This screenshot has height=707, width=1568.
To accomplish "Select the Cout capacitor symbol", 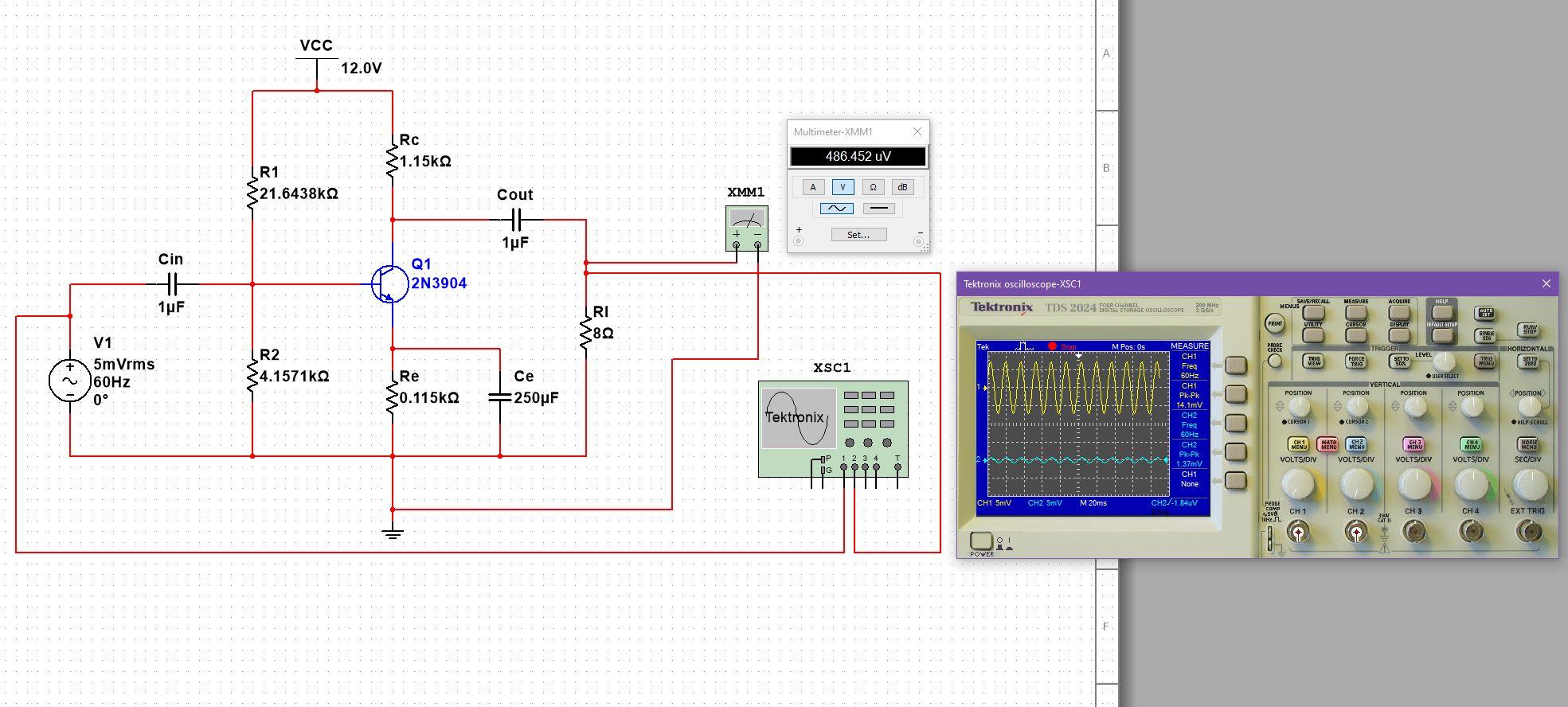I will (515, 219).
